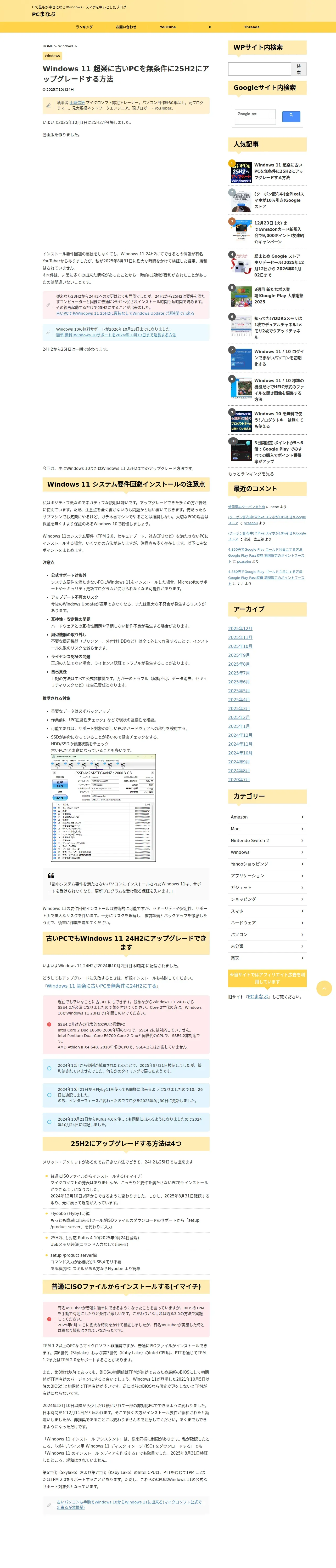This screenshot has width=336, height=1568.
Task: Open the Amazon category chevron
Action: click(303, 817)
